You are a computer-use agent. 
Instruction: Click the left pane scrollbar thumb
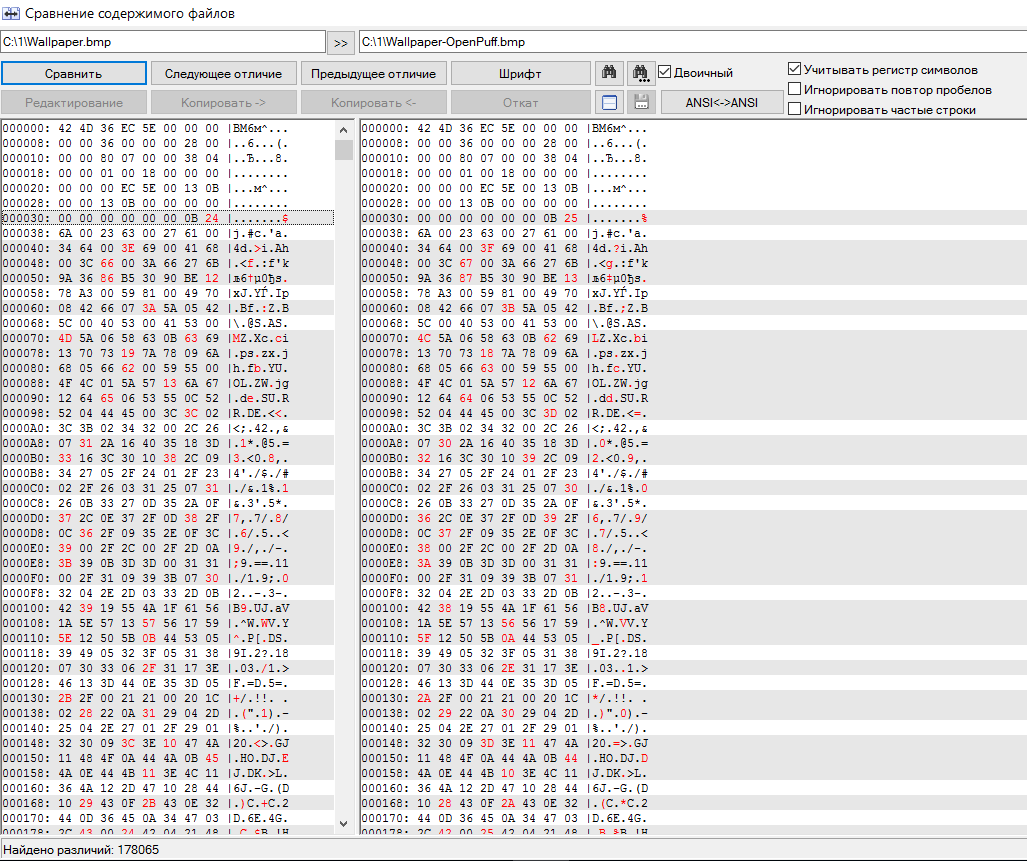click(344, 150)
